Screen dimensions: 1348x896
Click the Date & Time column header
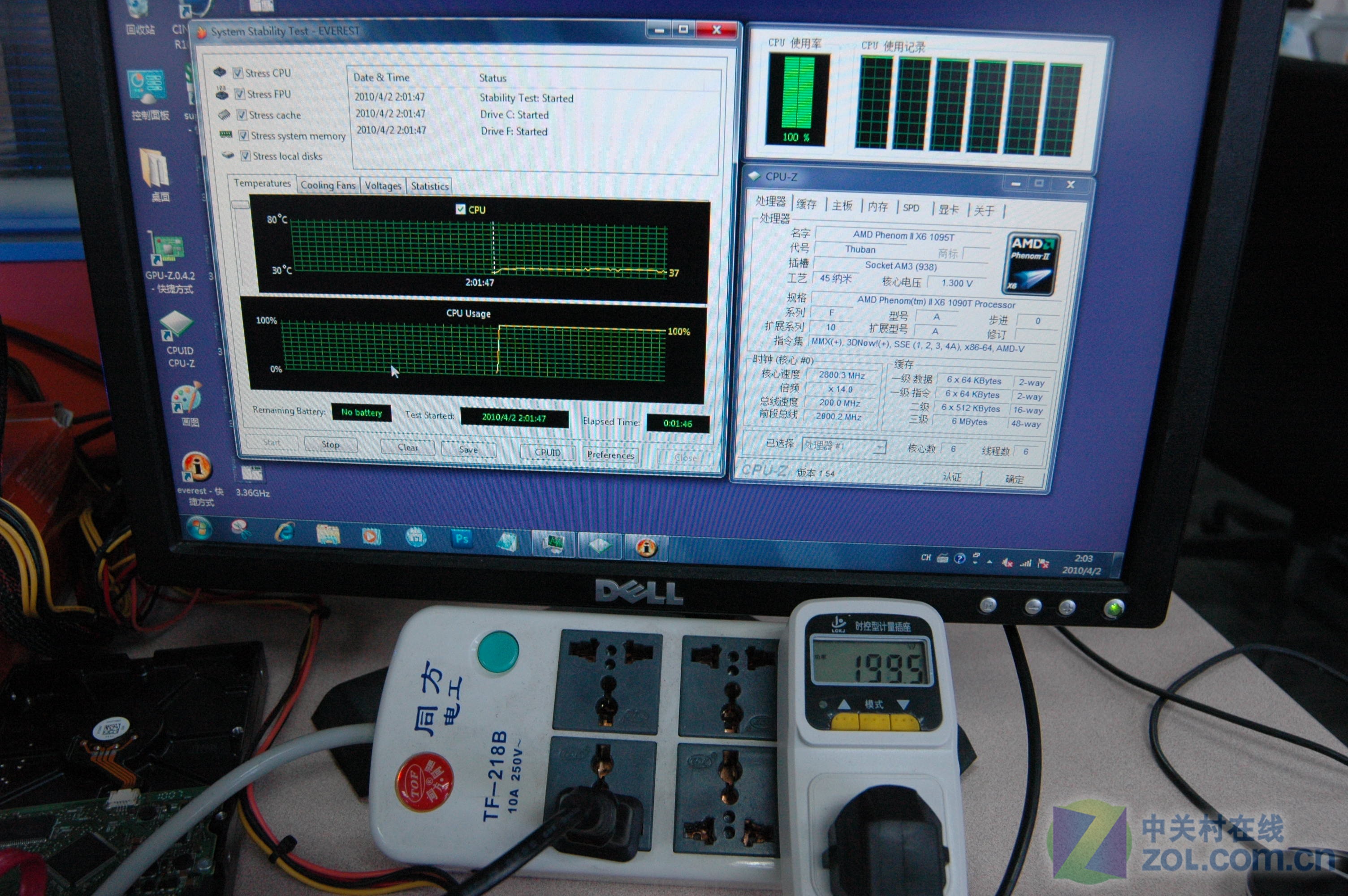pos(381,77)
